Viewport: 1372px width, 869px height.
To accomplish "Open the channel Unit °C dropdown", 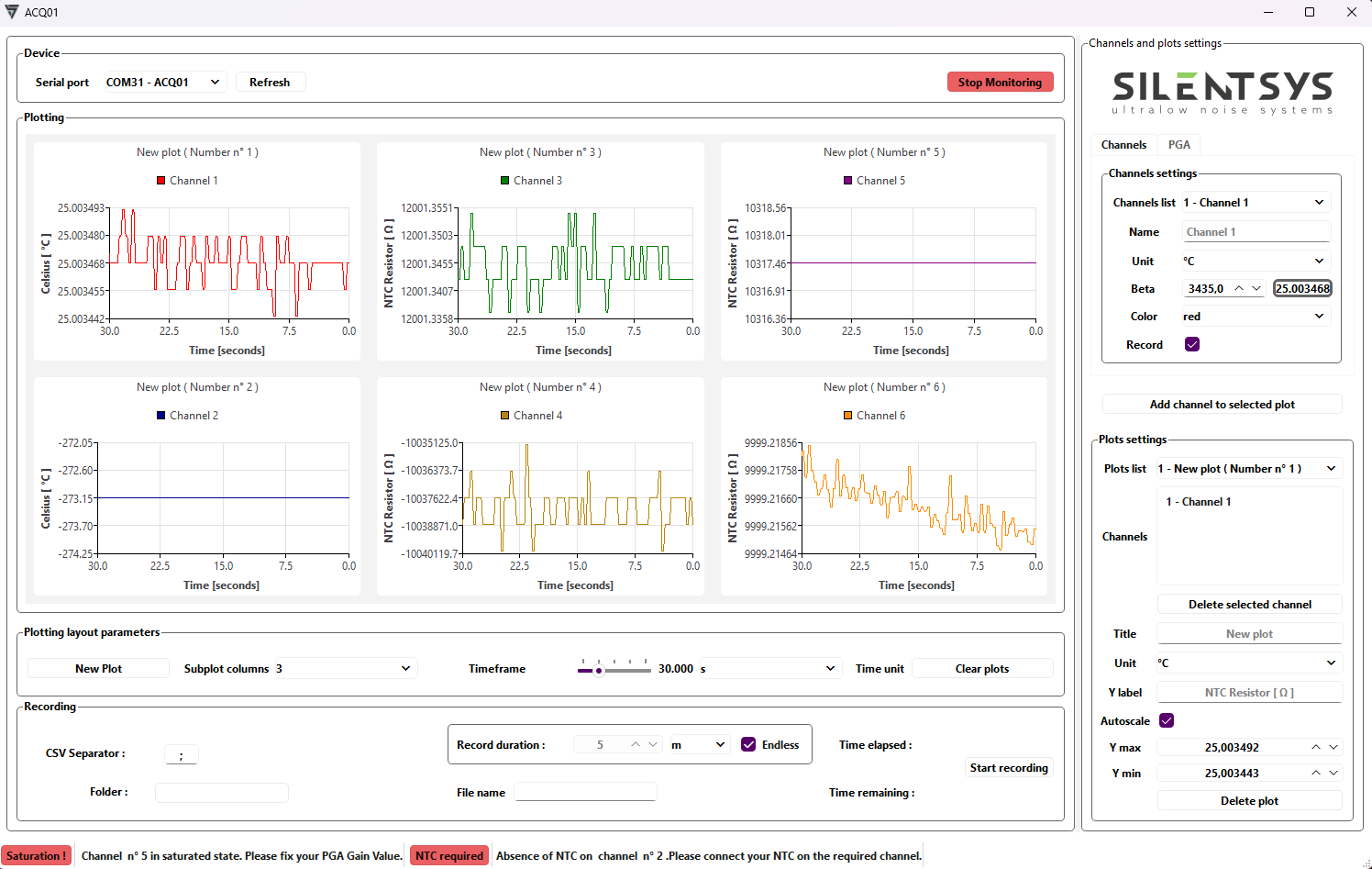I will [x=1255, y=261].
